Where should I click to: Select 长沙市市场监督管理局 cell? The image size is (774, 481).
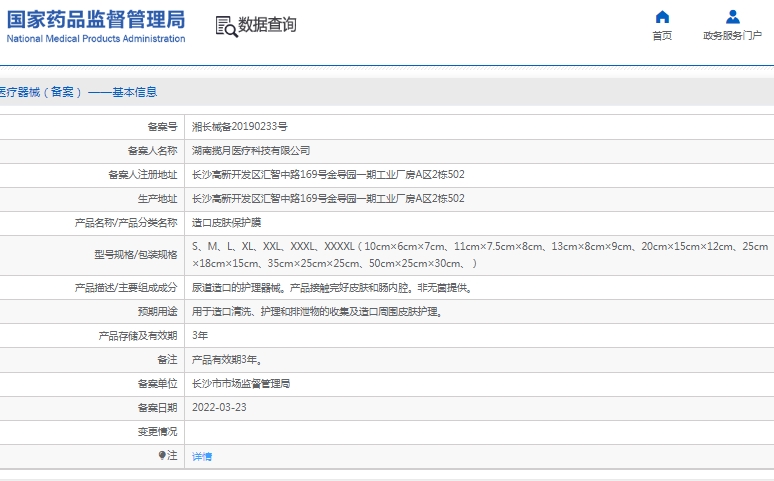(x=241, y=384)
